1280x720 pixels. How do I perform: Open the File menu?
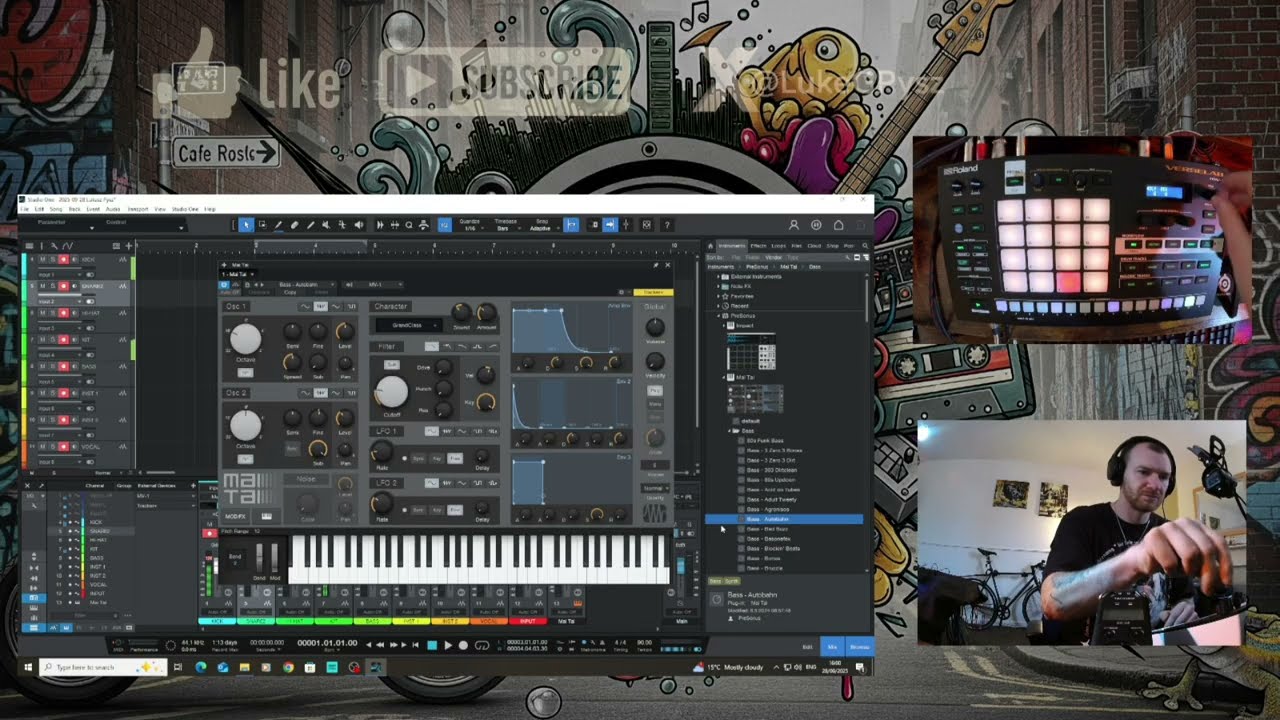25,209
